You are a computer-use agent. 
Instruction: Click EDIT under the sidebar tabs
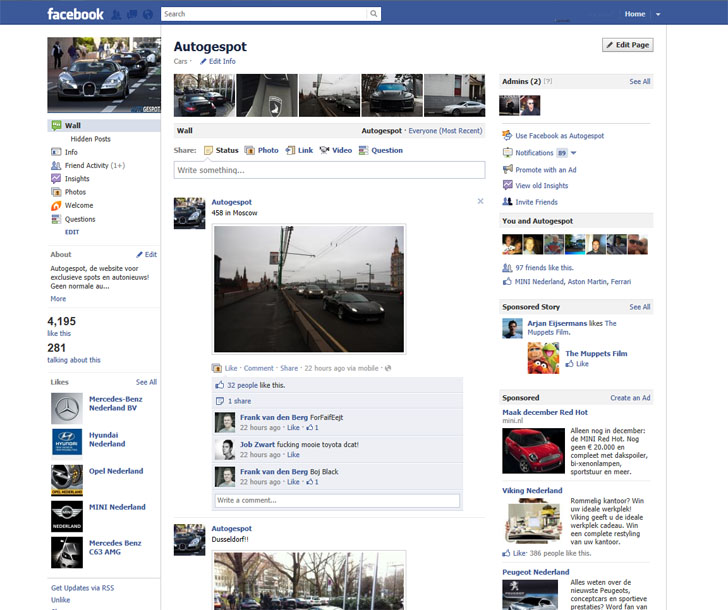coord(72,232)
